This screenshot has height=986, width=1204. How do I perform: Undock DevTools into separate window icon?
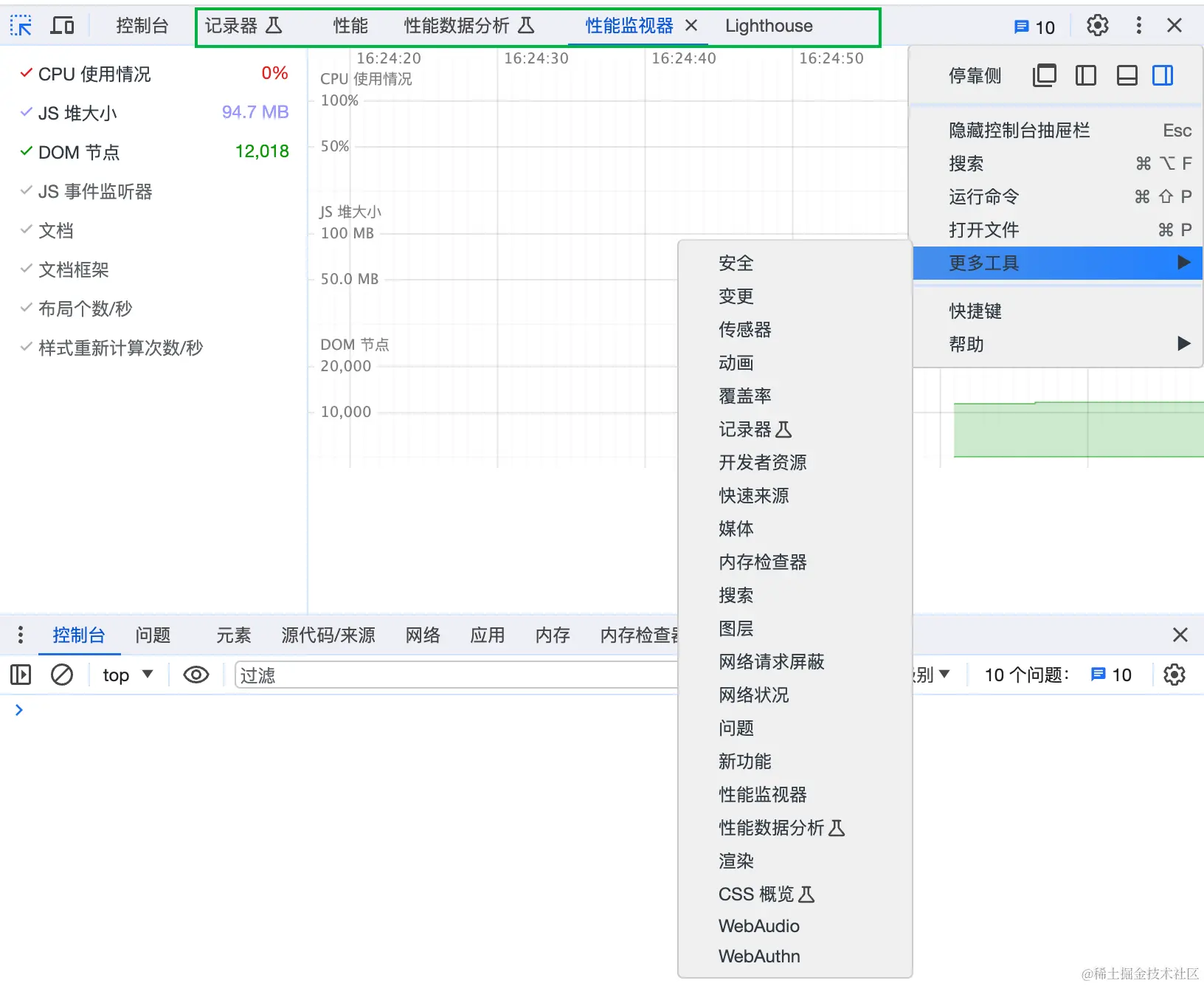[1044, 75]
